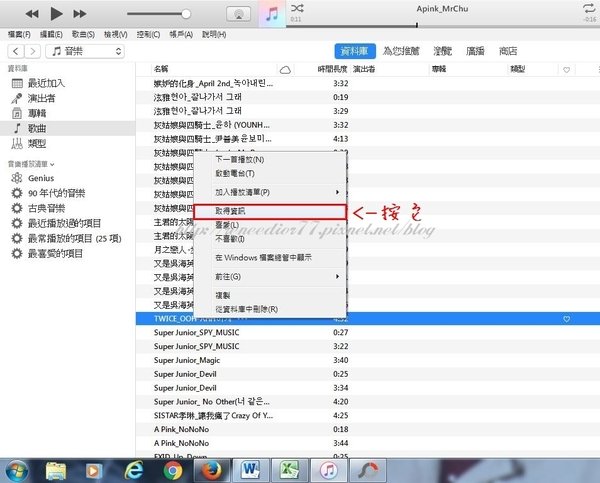Image resolution: width=600 pixels, height=483 pixels.
Task: Click the forward navigation arrow
Action: (x=33, y=51)
